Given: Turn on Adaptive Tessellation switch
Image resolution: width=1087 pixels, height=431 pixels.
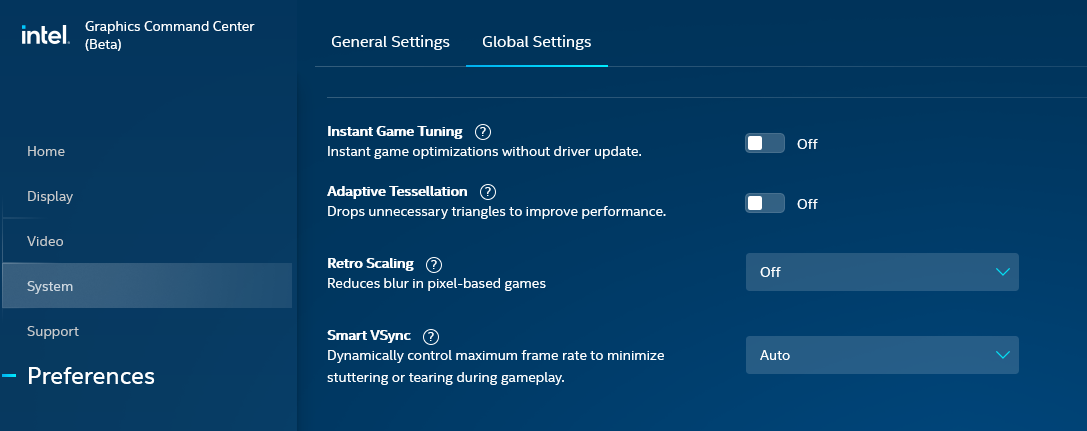Looking at the screenshot, I should point(765,203).
